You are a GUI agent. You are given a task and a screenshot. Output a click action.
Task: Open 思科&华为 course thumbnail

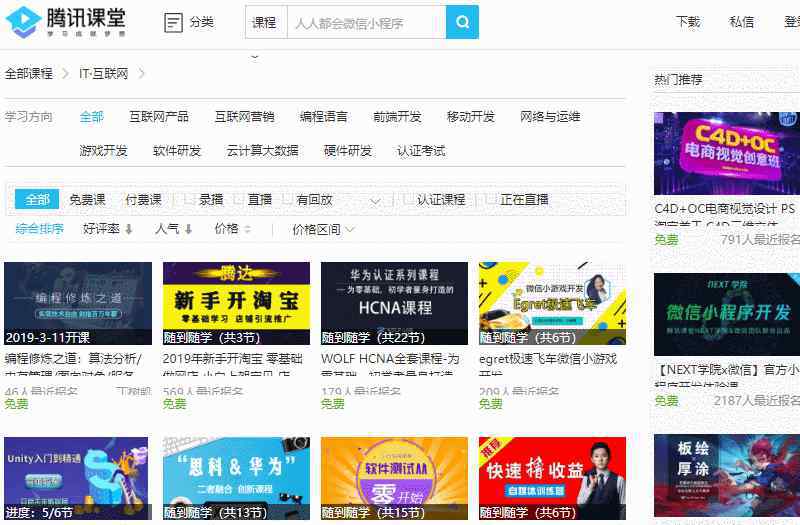click(236, 478)
